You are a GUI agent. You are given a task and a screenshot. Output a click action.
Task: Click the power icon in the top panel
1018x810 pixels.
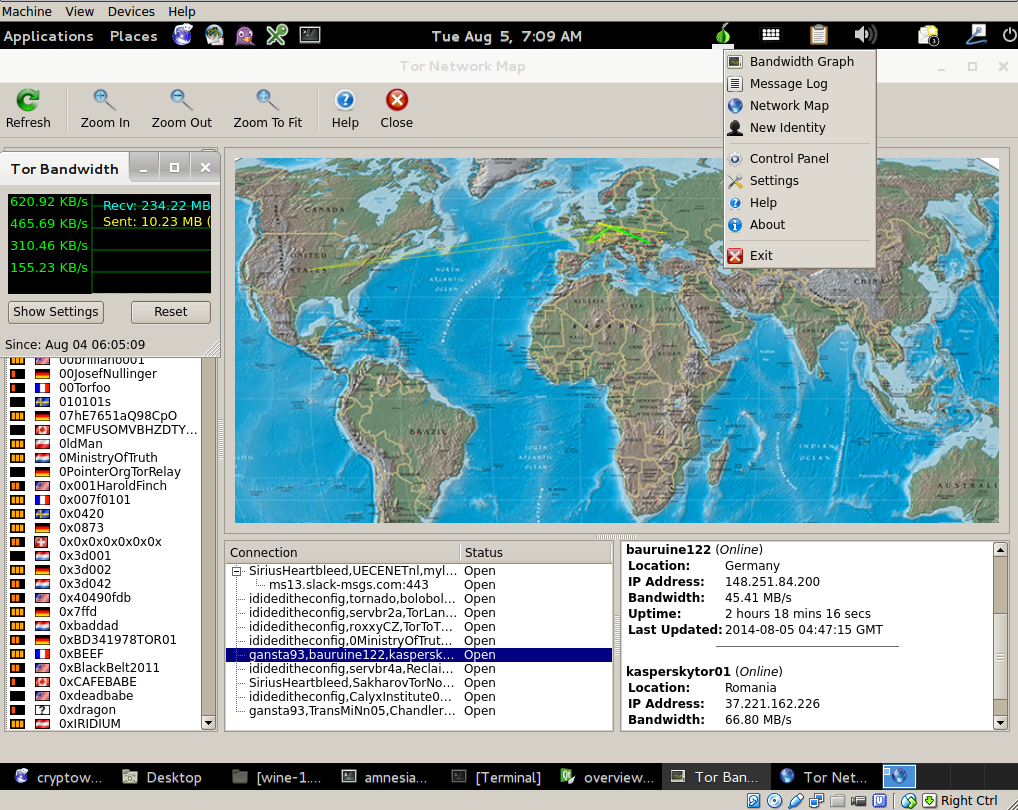tap(1010, 34)
